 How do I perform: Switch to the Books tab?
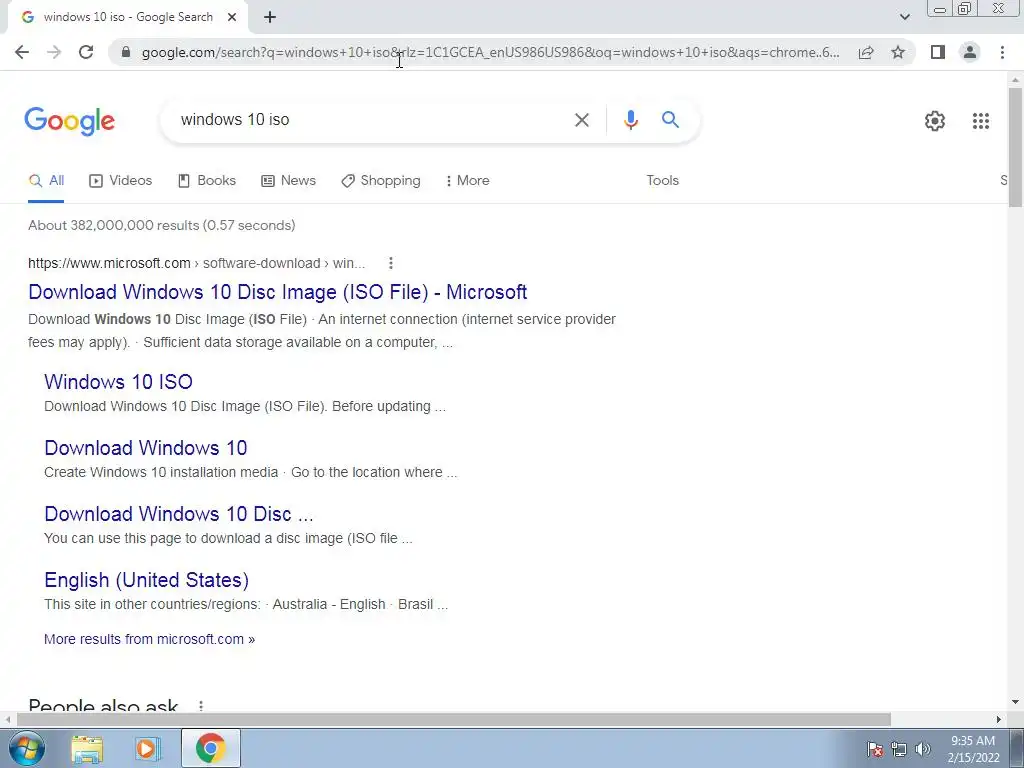point(207,181)
